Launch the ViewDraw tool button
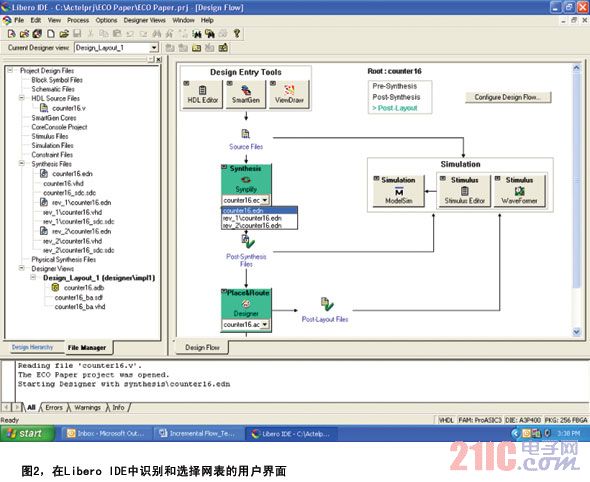 click(289, 95)
